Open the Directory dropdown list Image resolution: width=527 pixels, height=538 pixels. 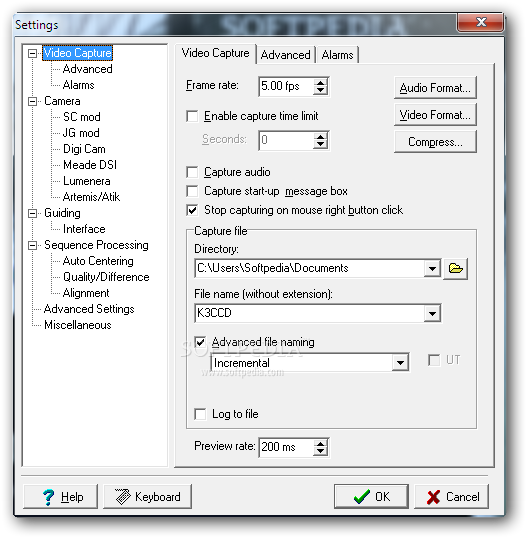pos(432,268)
